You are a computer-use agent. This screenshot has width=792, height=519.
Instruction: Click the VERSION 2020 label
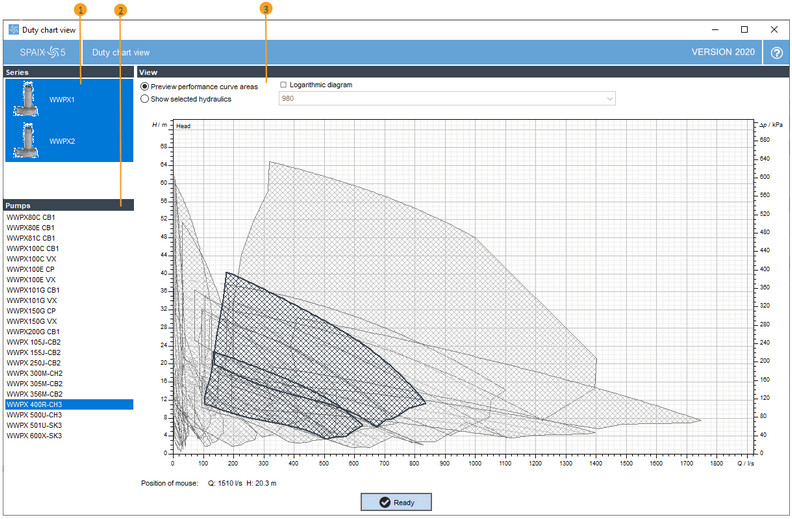(x=723, y=52)
